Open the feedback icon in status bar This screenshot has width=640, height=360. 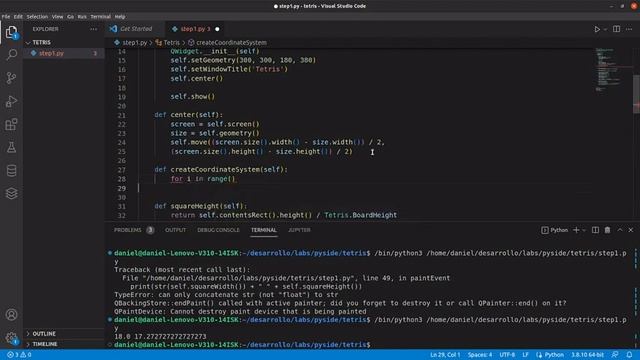pos(615,355)
